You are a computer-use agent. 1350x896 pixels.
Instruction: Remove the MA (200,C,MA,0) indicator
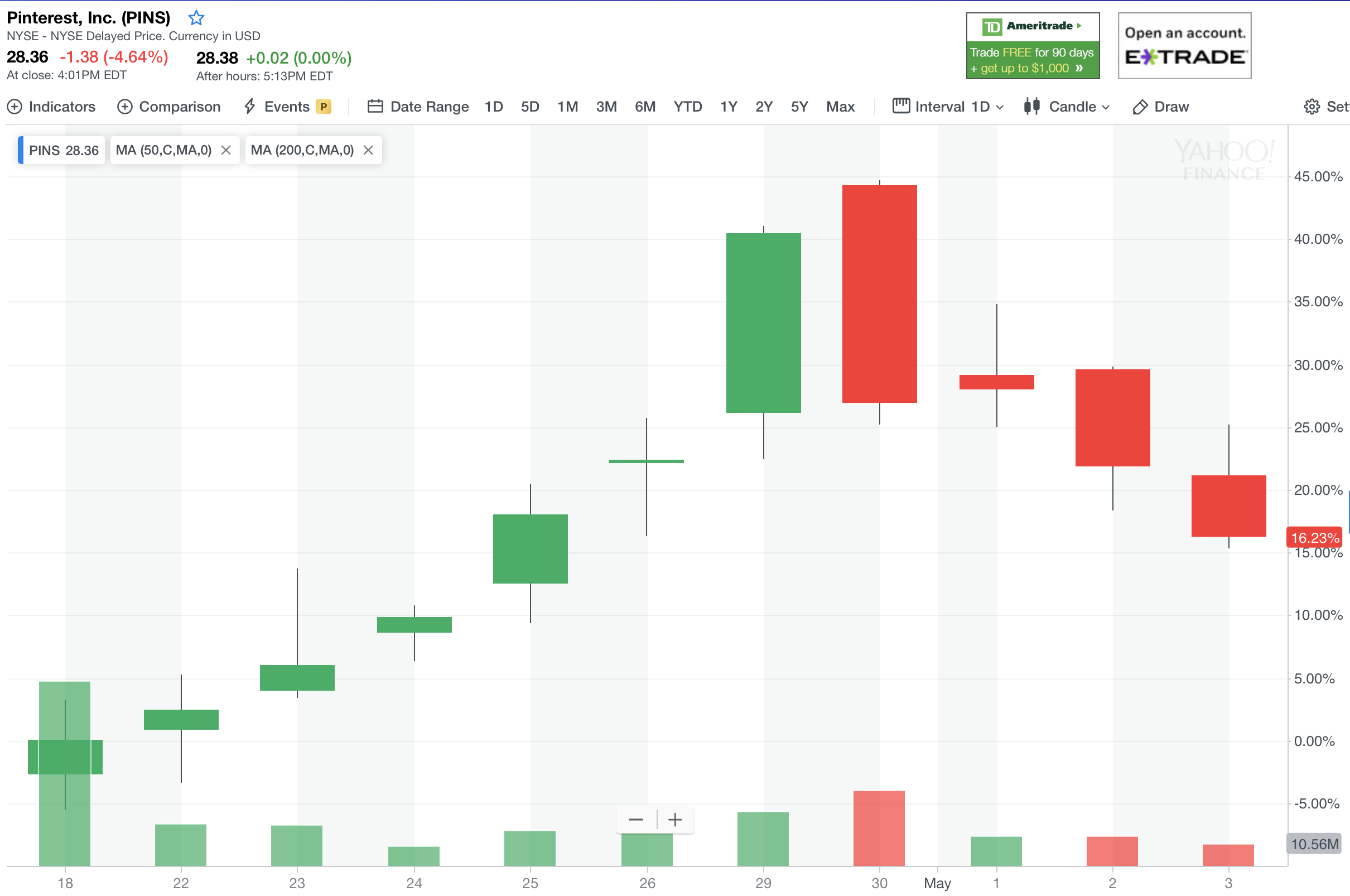pos(369,150)
